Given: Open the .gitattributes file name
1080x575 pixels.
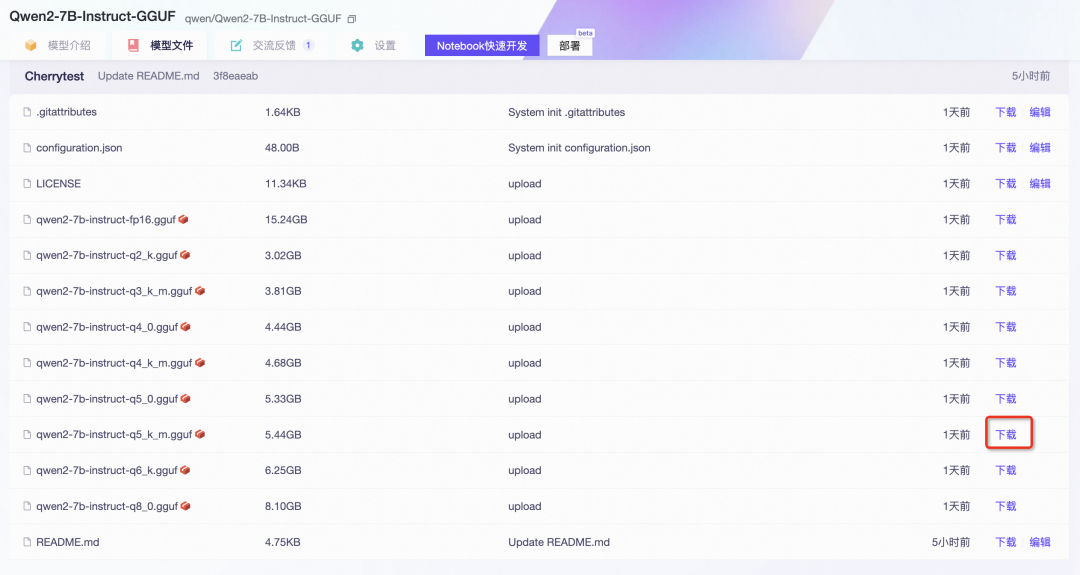Looking at the screenshot, I should click(x=66, y=112).
